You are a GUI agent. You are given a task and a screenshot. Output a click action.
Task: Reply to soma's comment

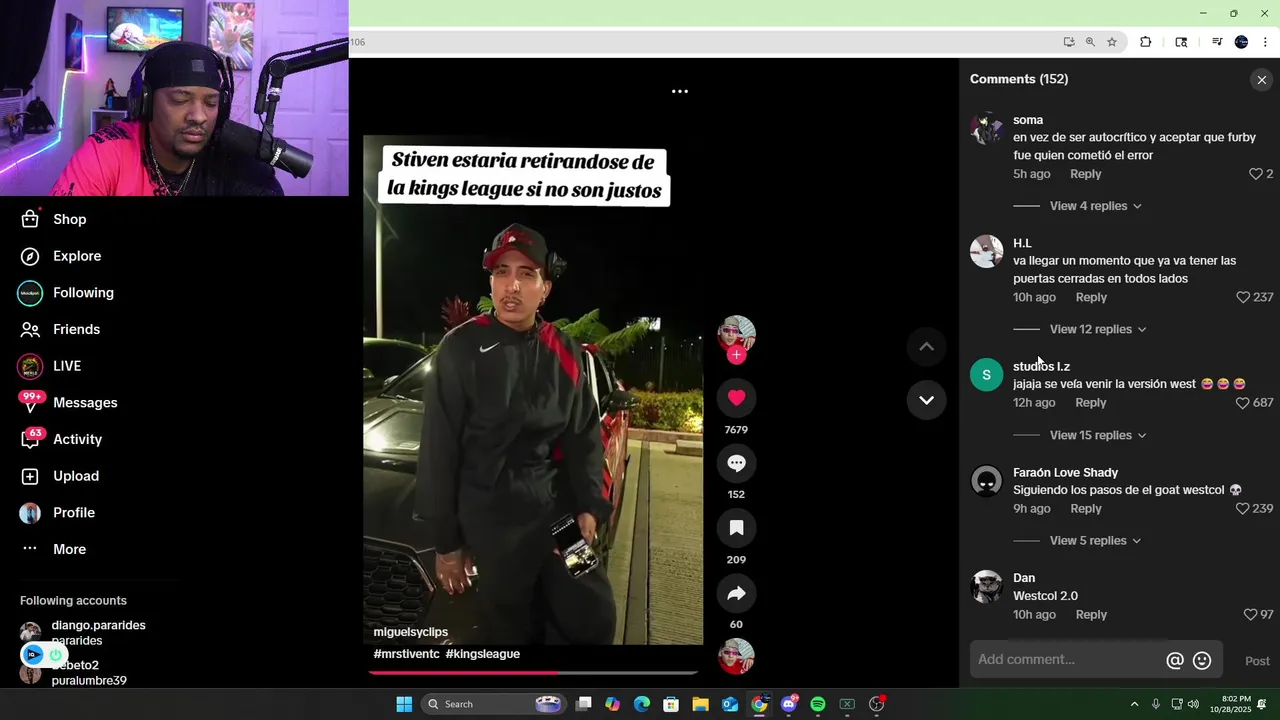tap(1085, 174)
